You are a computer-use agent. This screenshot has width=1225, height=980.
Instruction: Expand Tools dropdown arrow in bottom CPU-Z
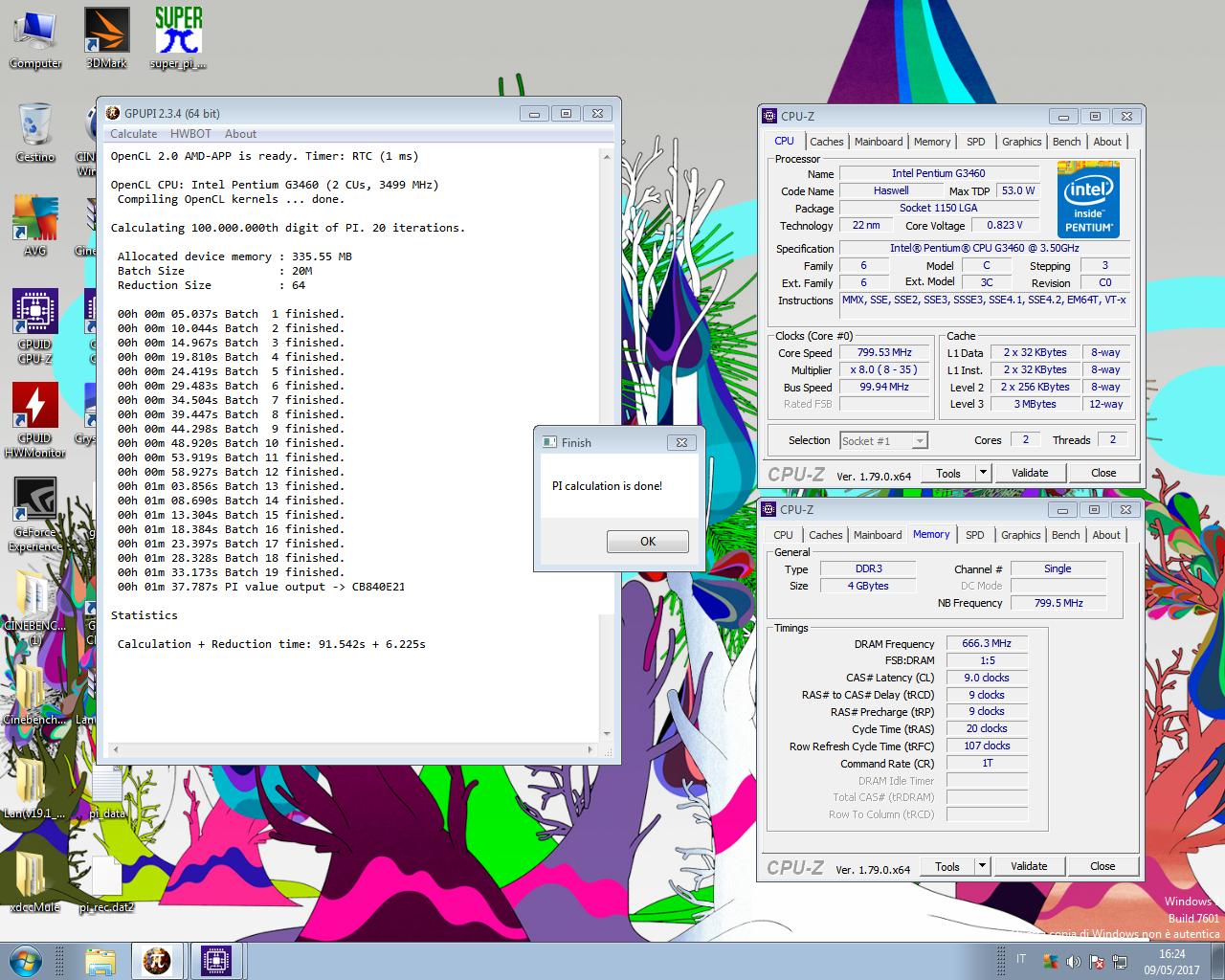pyautogui.click(x=982, y=866)
